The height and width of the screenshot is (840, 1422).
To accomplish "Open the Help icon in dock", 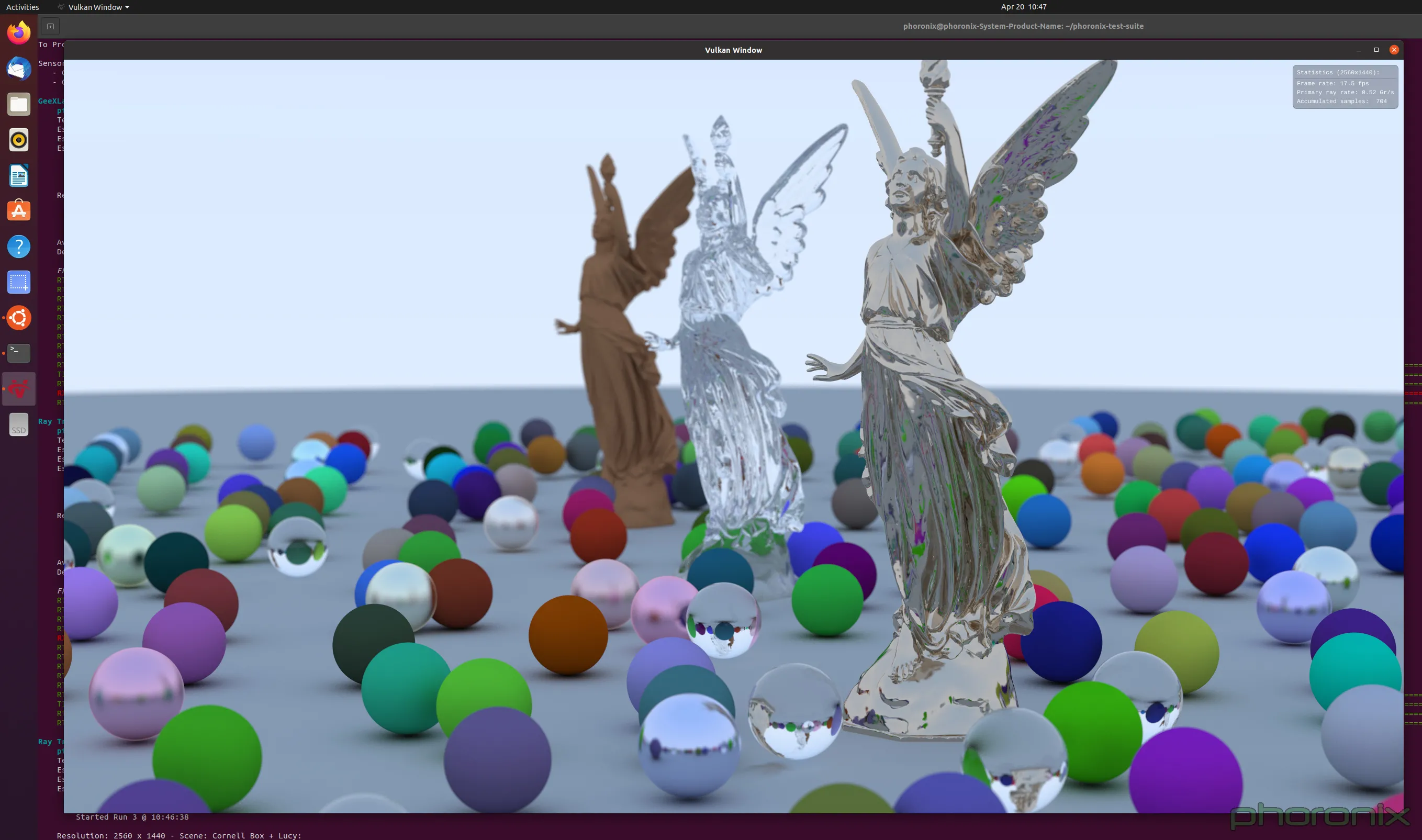I will point(19,246).
